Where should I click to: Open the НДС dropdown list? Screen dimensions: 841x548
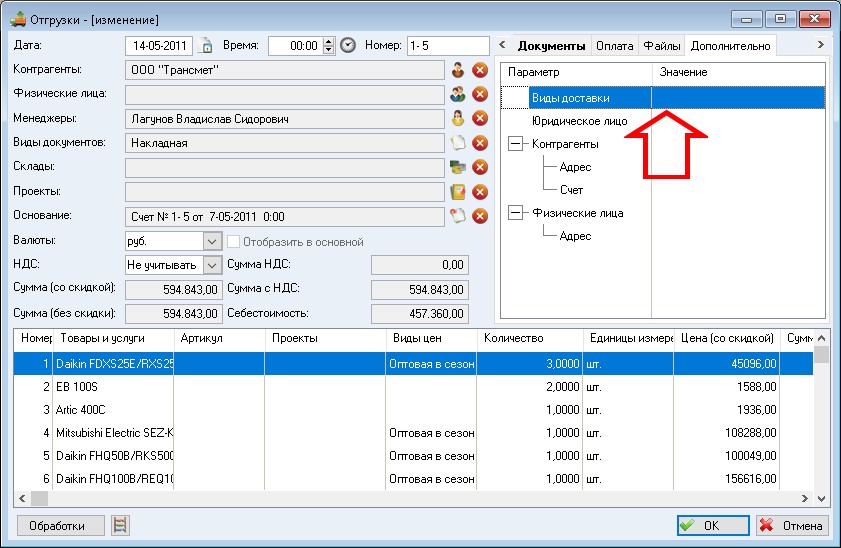[x=211, y=265]
